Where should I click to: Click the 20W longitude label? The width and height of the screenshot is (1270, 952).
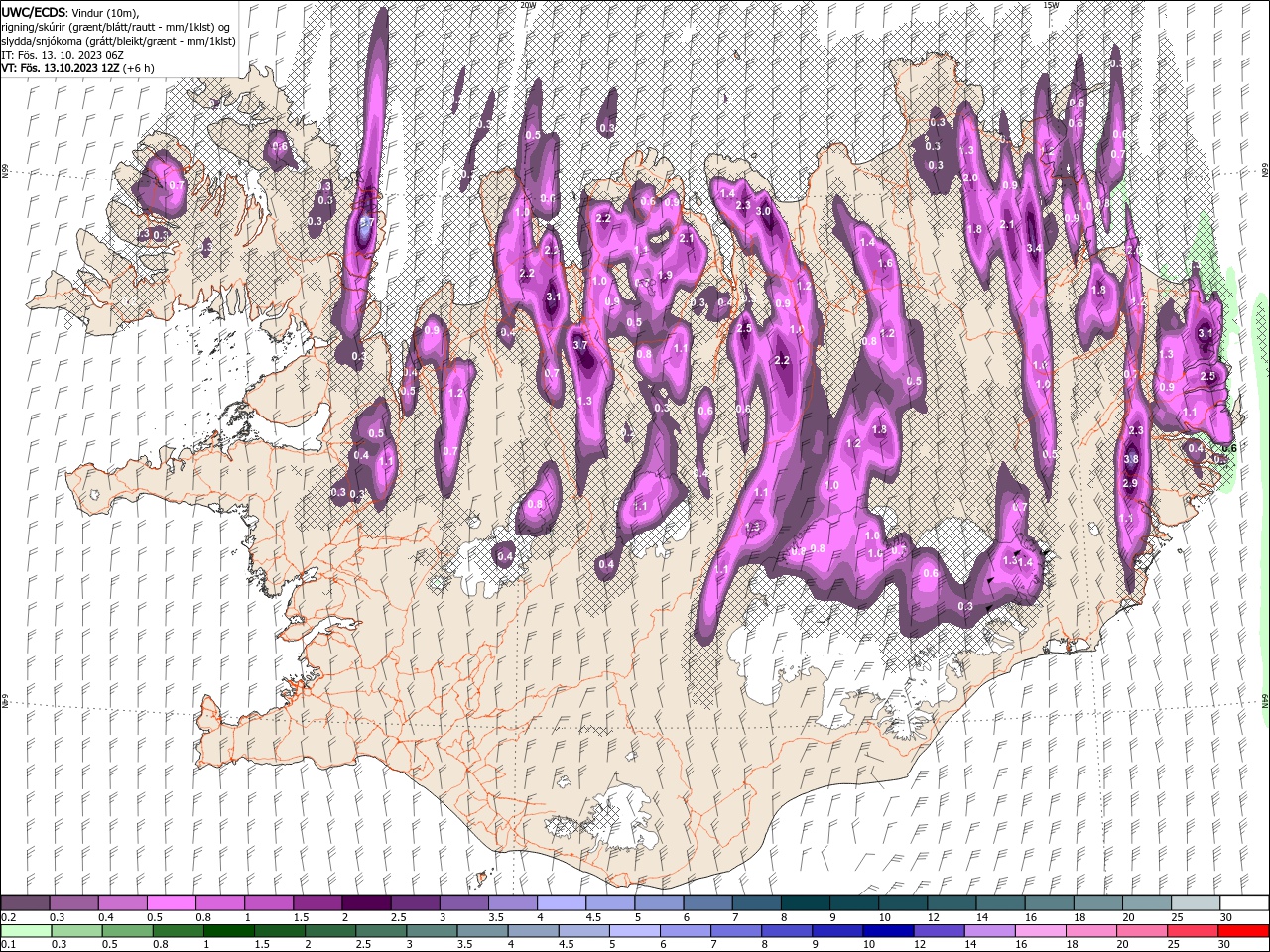[x=527, y=5]
